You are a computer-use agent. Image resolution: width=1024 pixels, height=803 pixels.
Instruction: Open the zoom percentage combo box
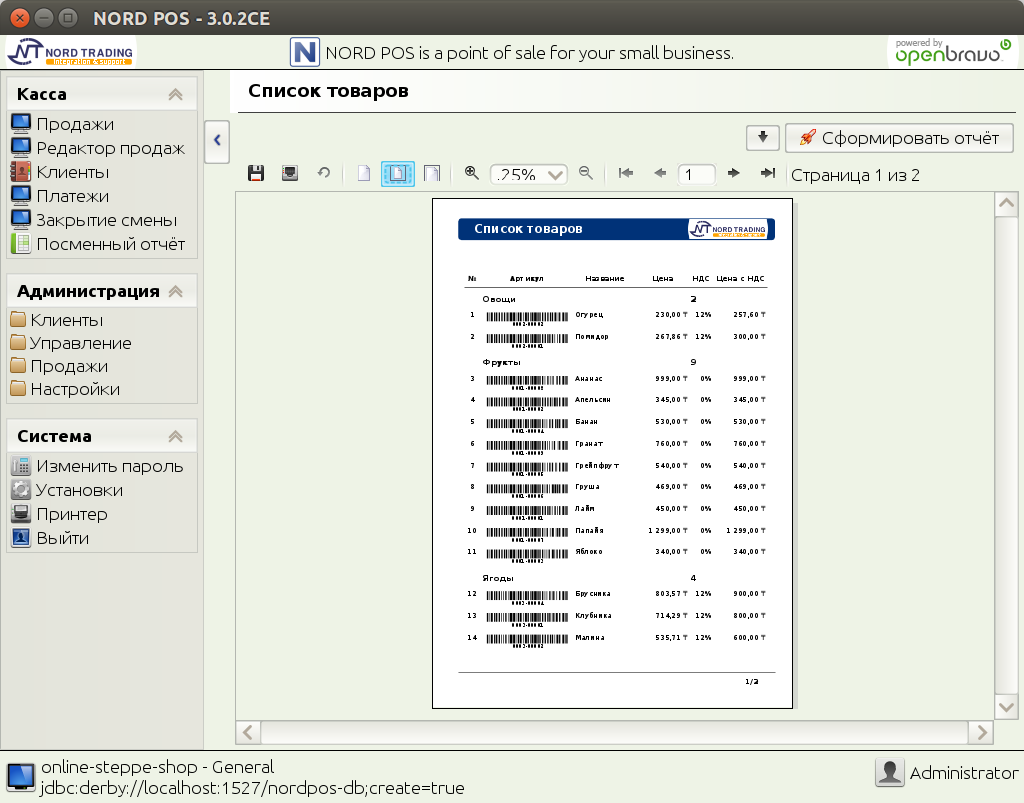(x=528, y=174)
